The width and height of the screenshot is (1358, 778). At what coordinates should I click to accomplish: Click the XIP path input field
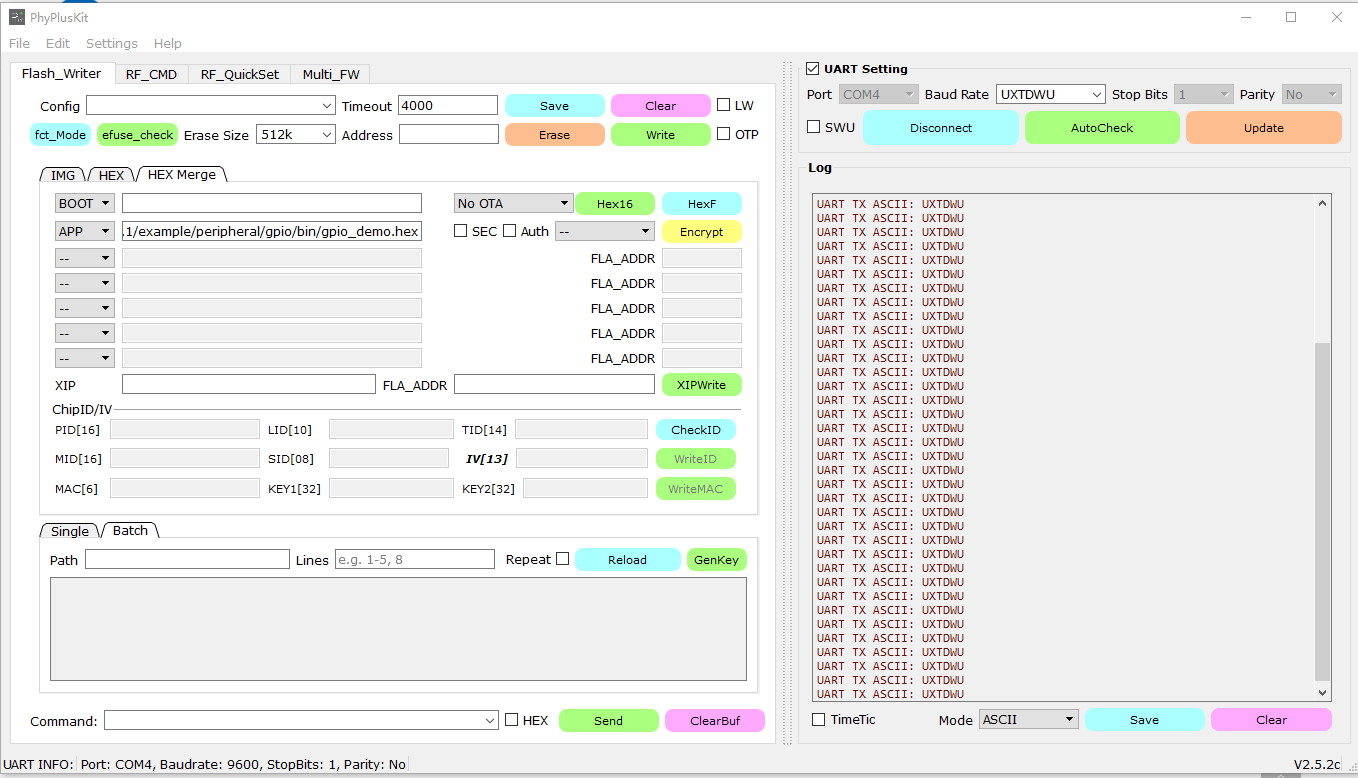click(x=249, y=384)
